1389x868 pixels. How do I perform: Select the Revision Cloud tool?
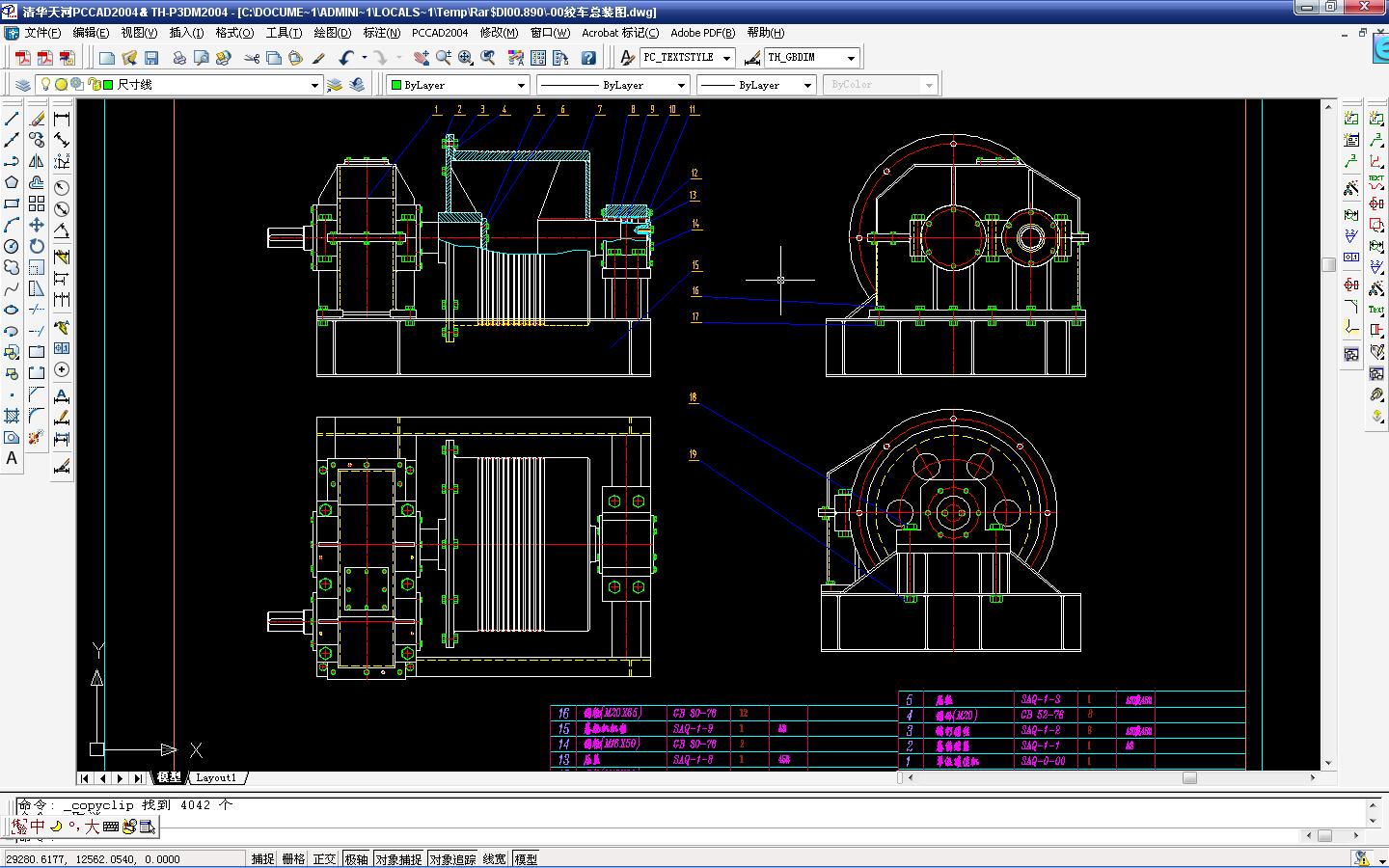[x=12, y=267]
